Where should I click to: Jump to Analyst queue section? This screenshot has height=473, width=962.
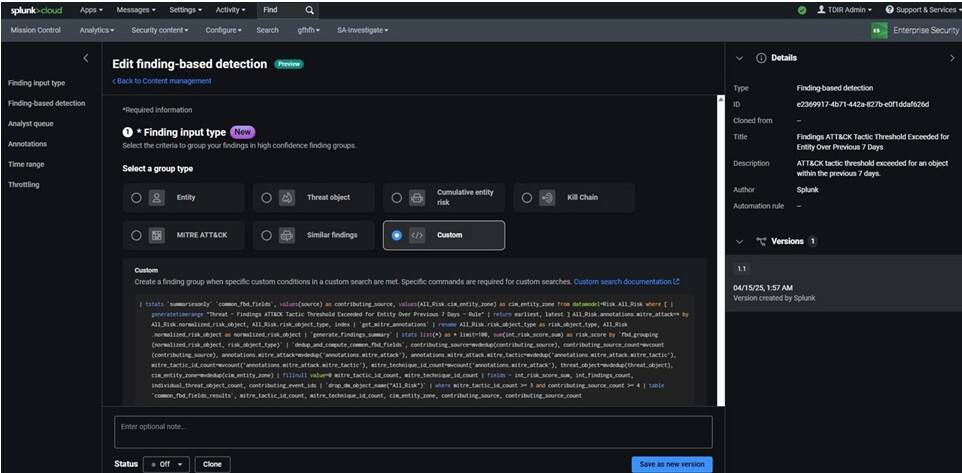[31, 124]
